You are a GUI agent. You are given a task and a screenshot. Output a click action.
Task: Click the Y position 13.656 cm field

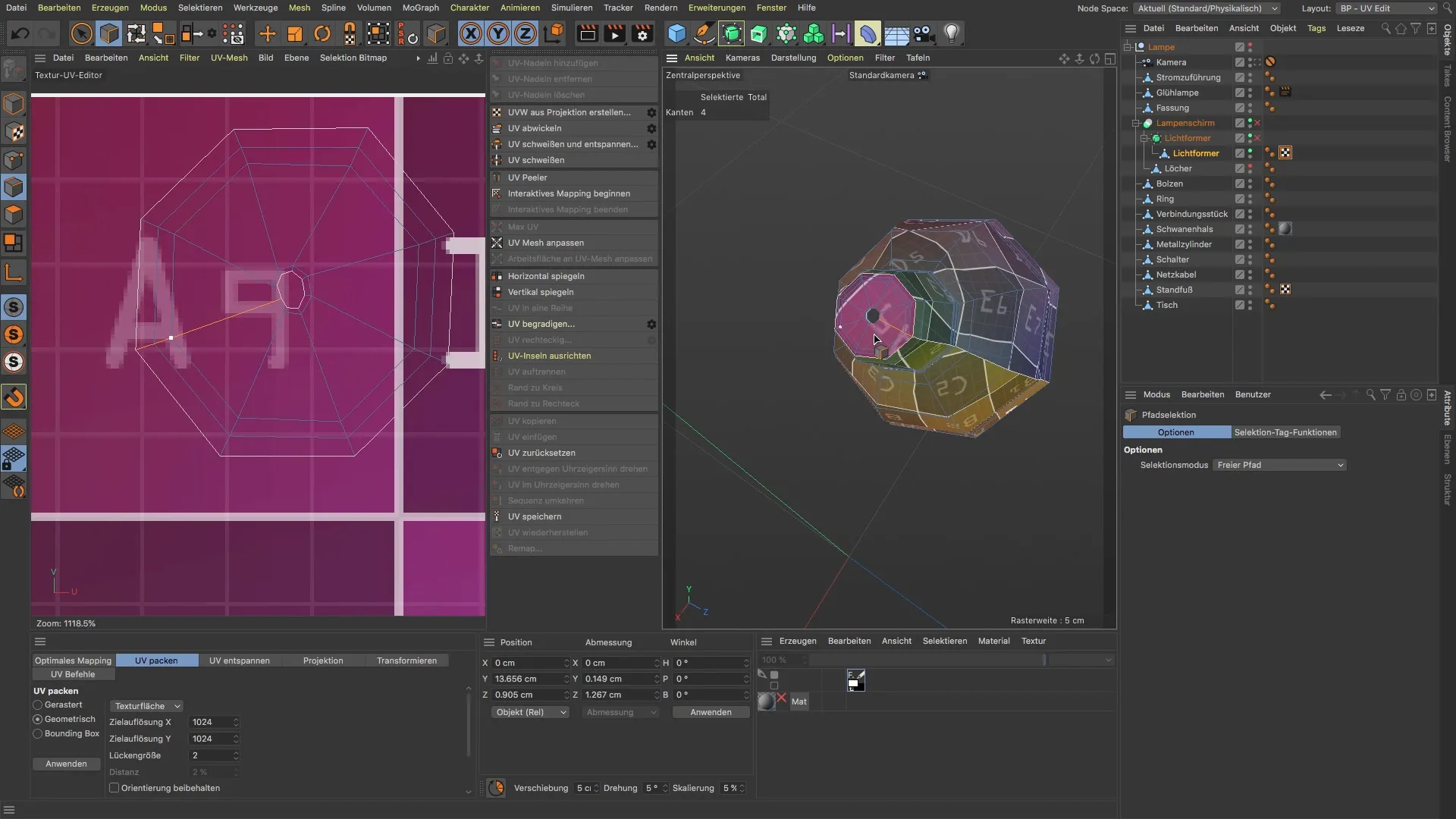coord(530,679)
